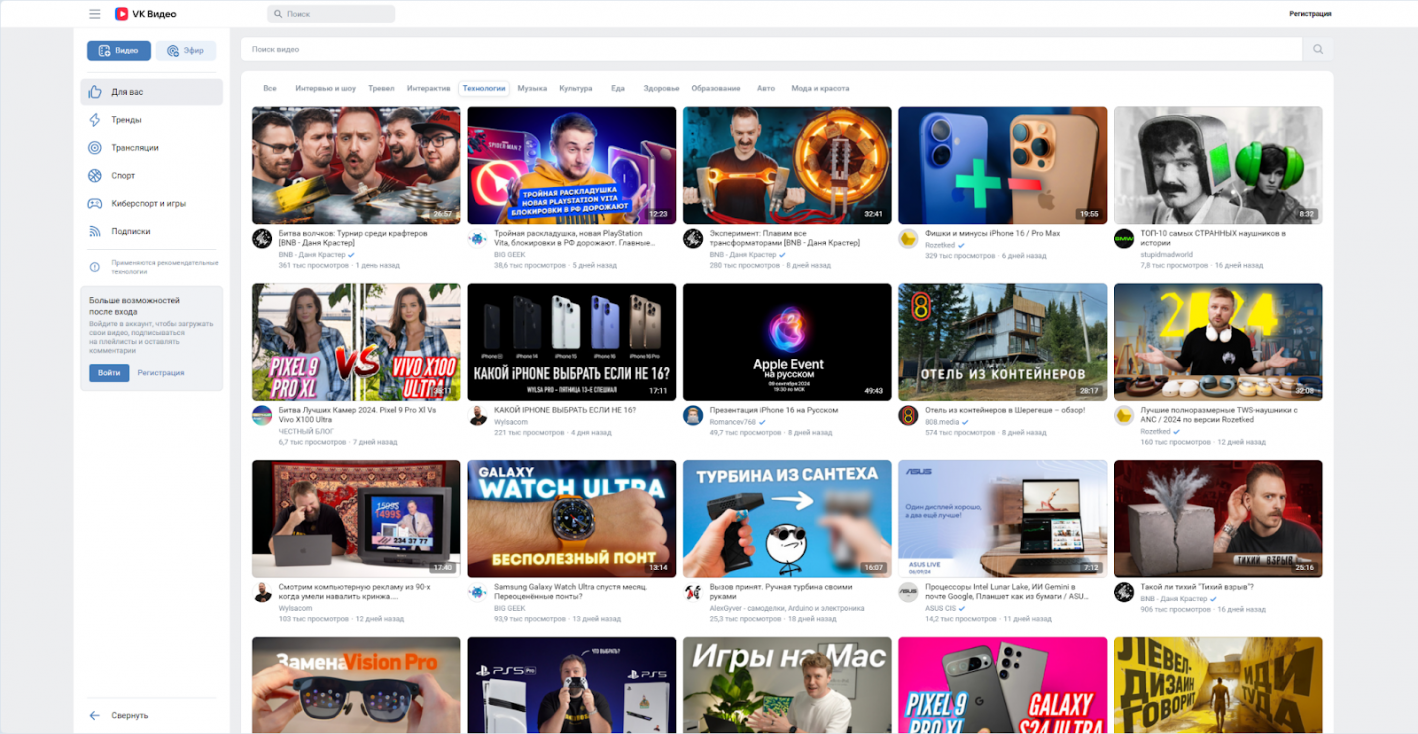Click Регистрация link in the page header
1418x734 pixels.
tap(1310, 14)
